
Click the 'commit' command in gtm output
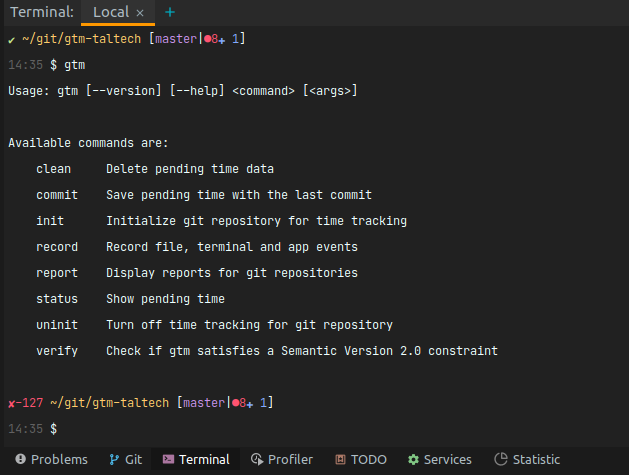57,195
